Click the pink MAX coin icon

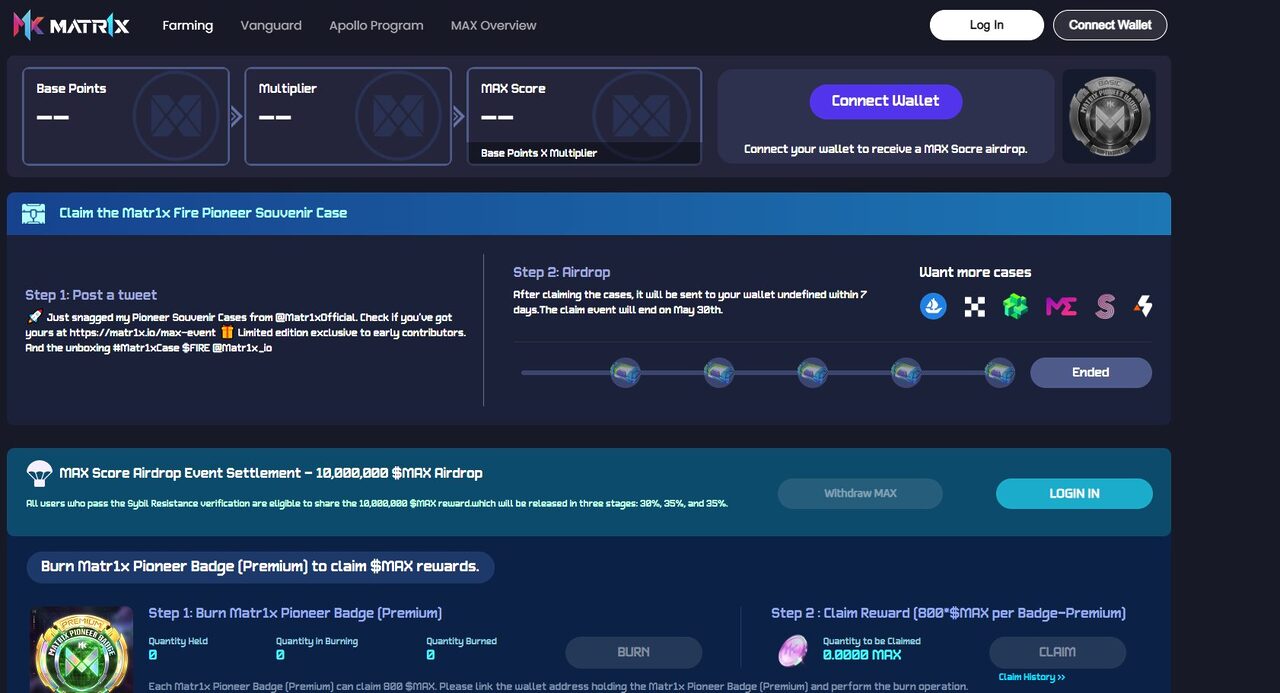tap(793, 651)
